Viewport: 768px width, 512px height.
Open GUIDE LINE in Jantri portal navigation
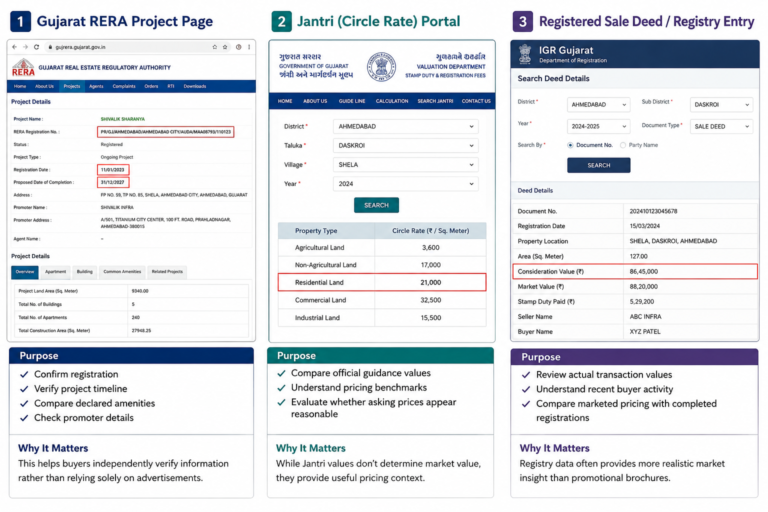[x=352, y=101]
